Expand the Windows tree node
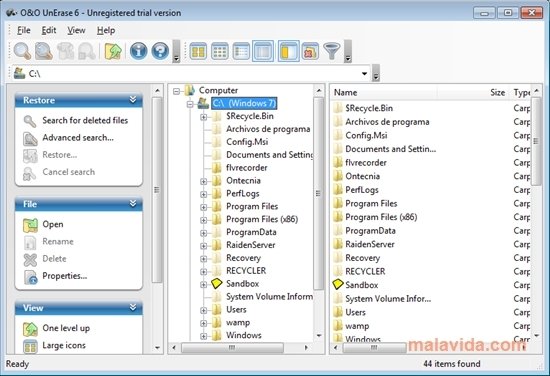This screenshot has width=550, height=376. pos(203,336)
